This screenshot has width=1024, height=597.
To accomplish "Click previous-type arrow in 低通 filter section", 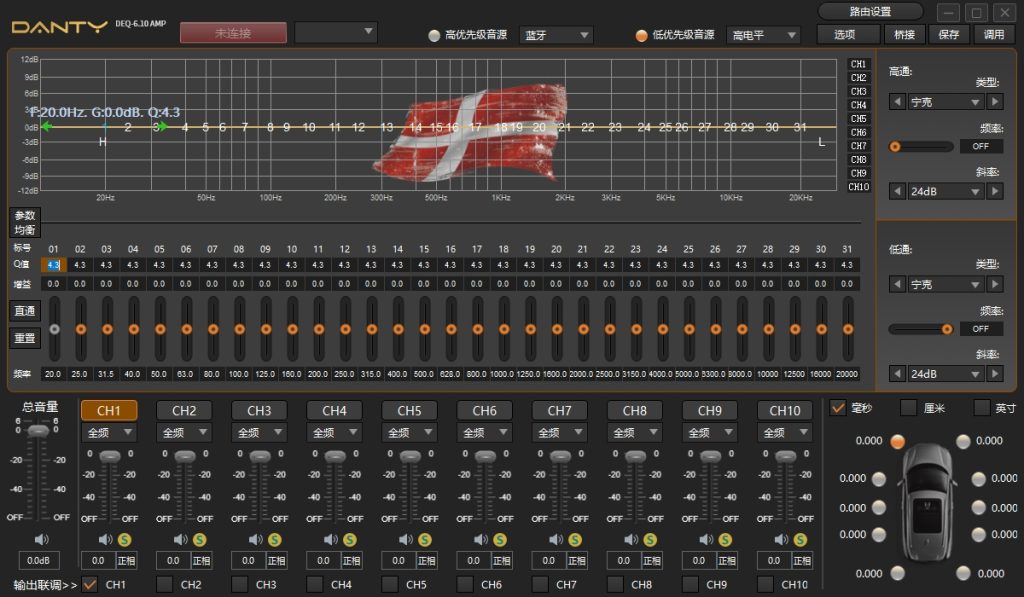I will (x=897, y=284).
